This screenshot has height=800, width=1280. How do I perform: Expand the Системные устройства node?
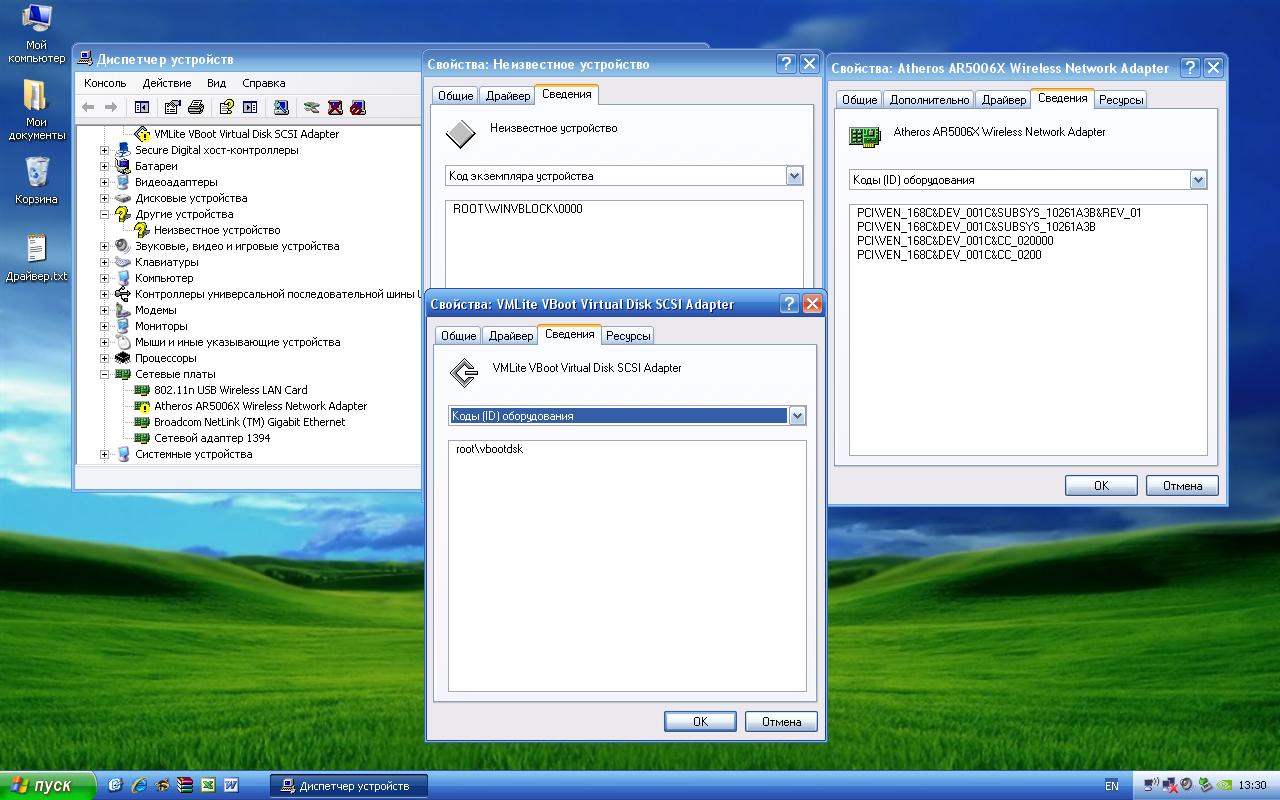point(104,454)
